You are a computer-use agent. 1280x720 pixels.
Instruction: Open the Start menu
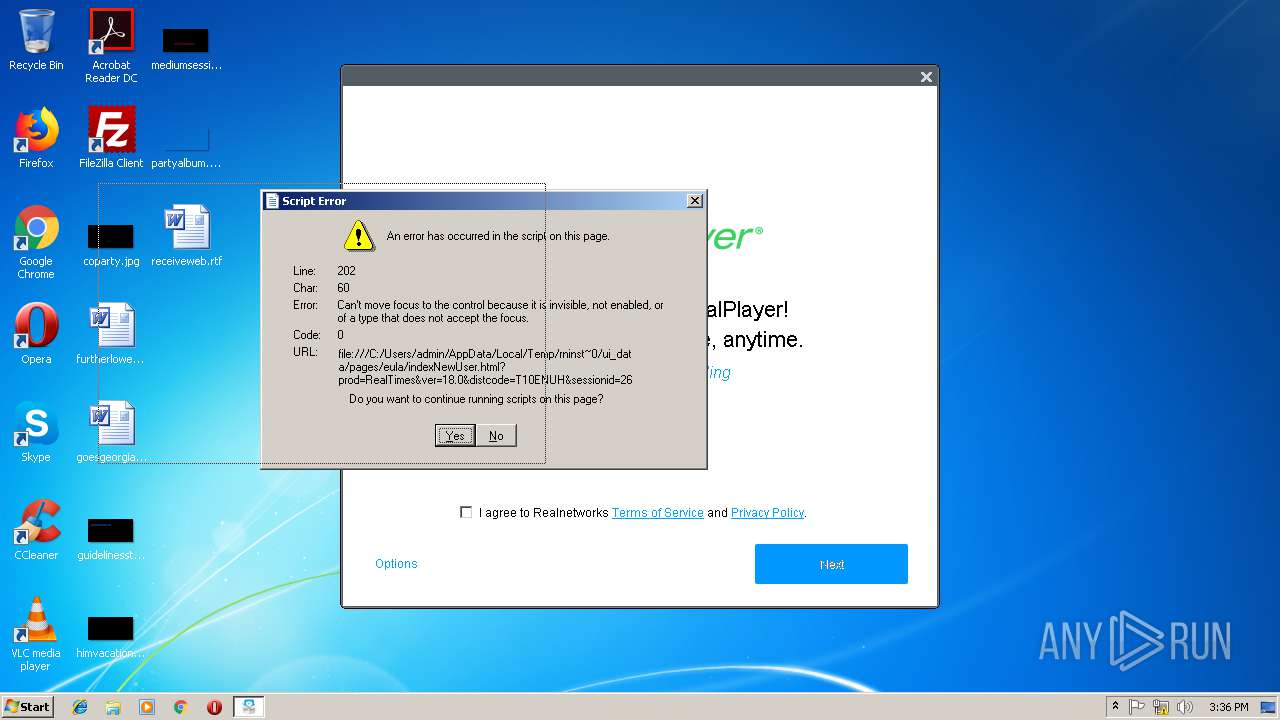point(28,707)
